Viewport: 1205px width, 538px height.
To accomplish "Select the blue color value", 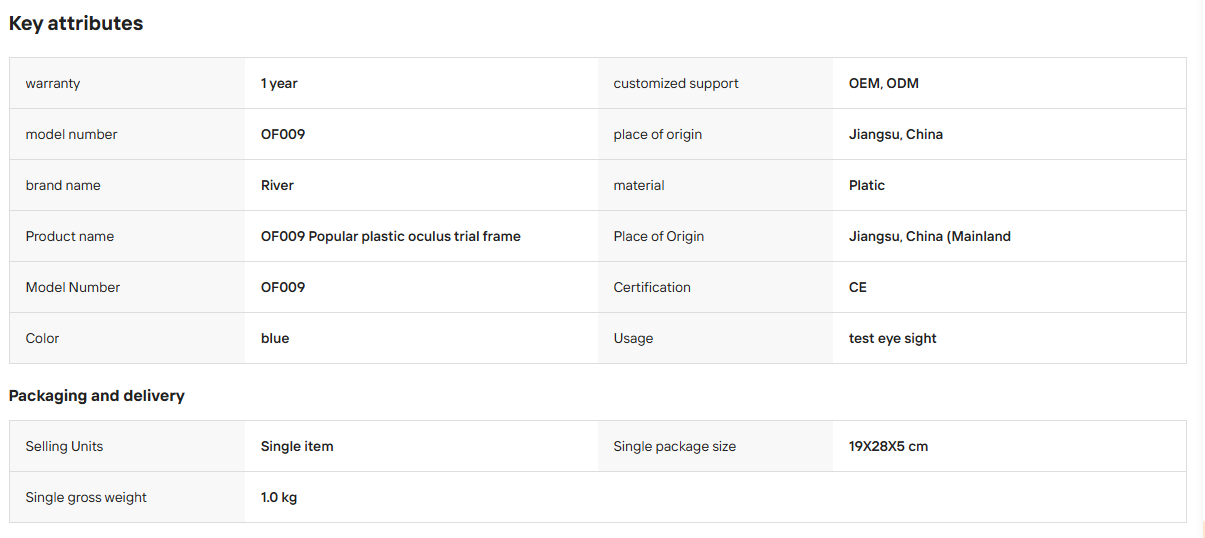I will coord(275,338).
